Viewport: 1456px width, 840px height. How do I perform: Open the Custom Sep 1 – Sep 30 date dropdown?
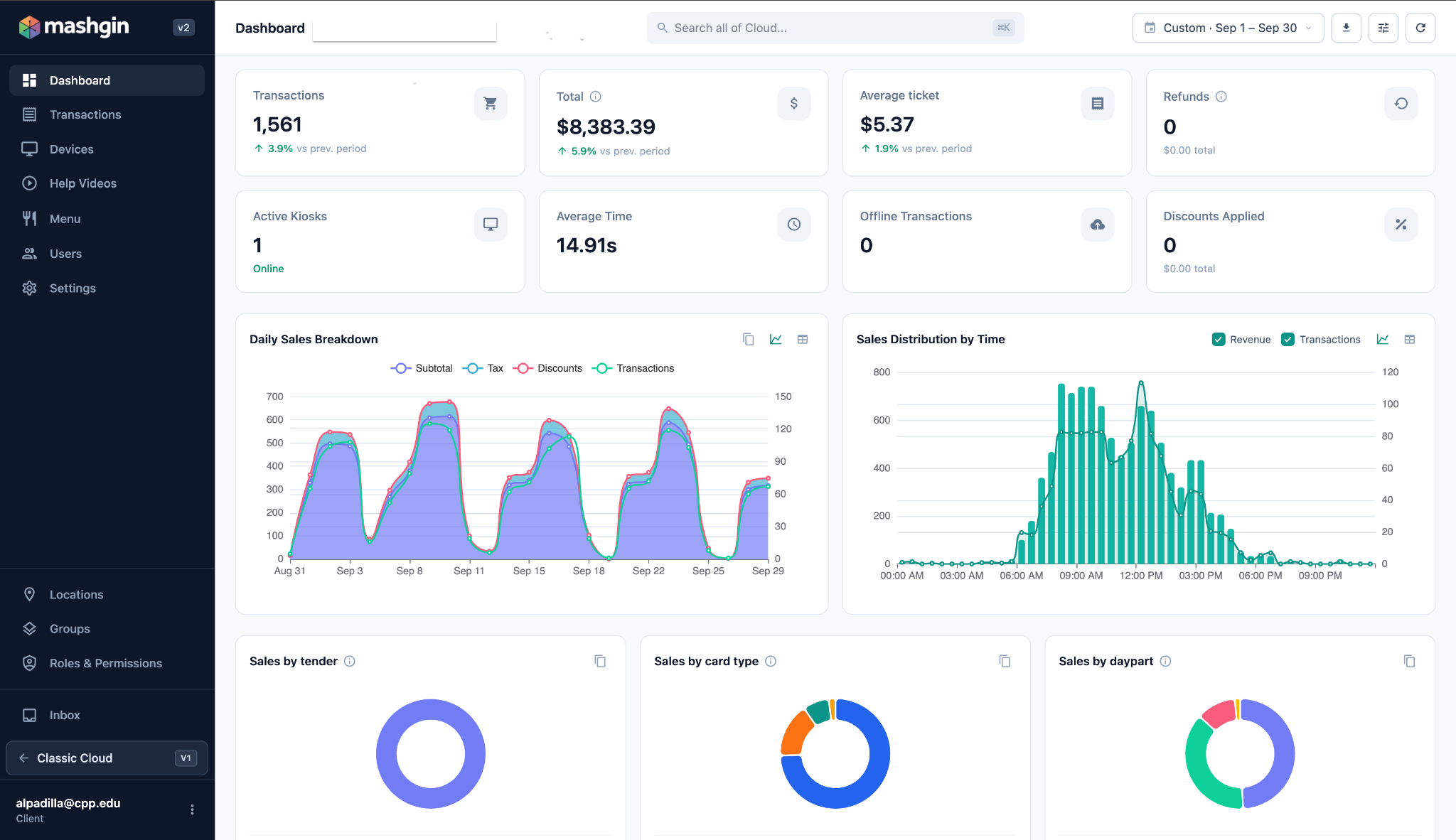click(x=1228, y=28)
